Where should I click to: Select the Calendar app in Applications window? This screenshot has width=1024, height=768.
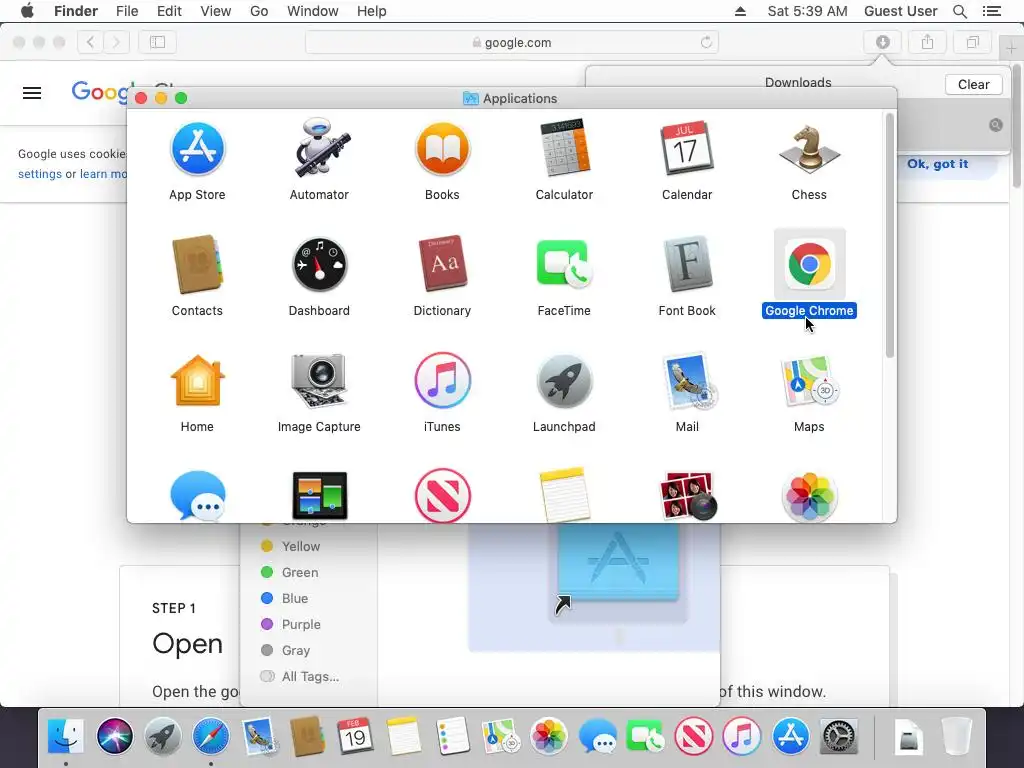(686, 148)
